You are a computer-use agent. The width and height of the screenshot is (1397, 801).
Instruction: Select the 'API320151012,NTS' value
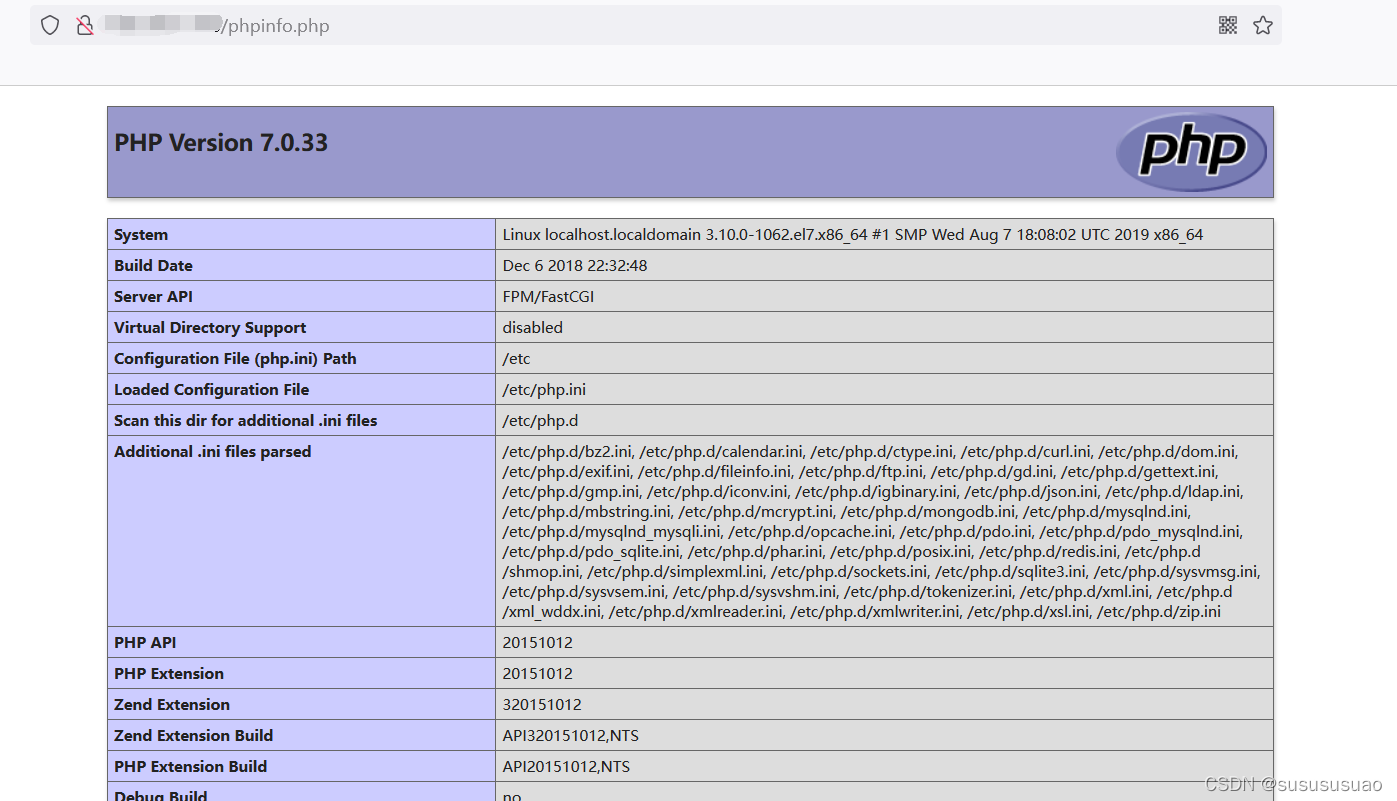coord(571,736)
